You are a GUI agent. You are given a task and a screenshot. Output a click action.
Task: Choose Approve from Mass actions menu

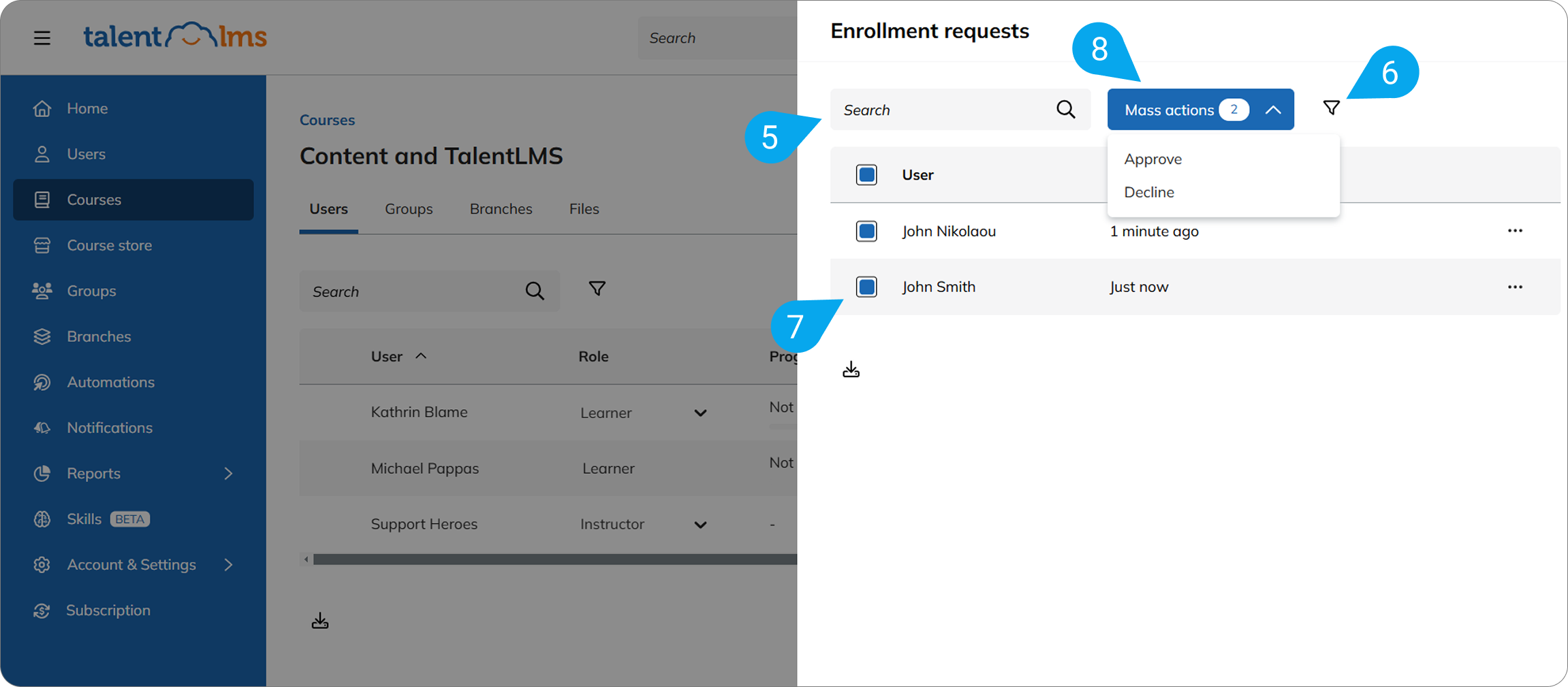(1153, 159)
